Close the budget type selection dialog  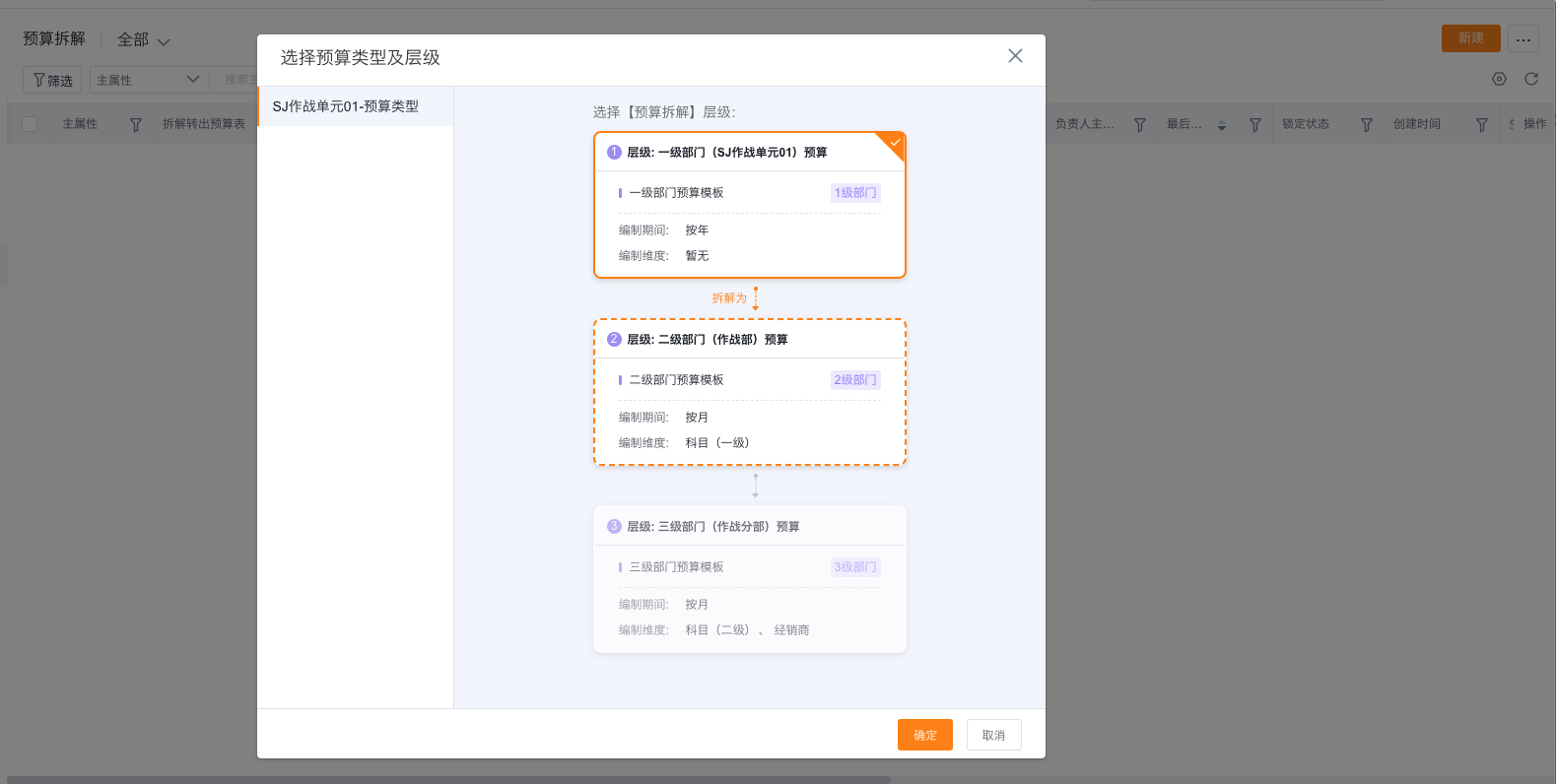[1015, 56]
